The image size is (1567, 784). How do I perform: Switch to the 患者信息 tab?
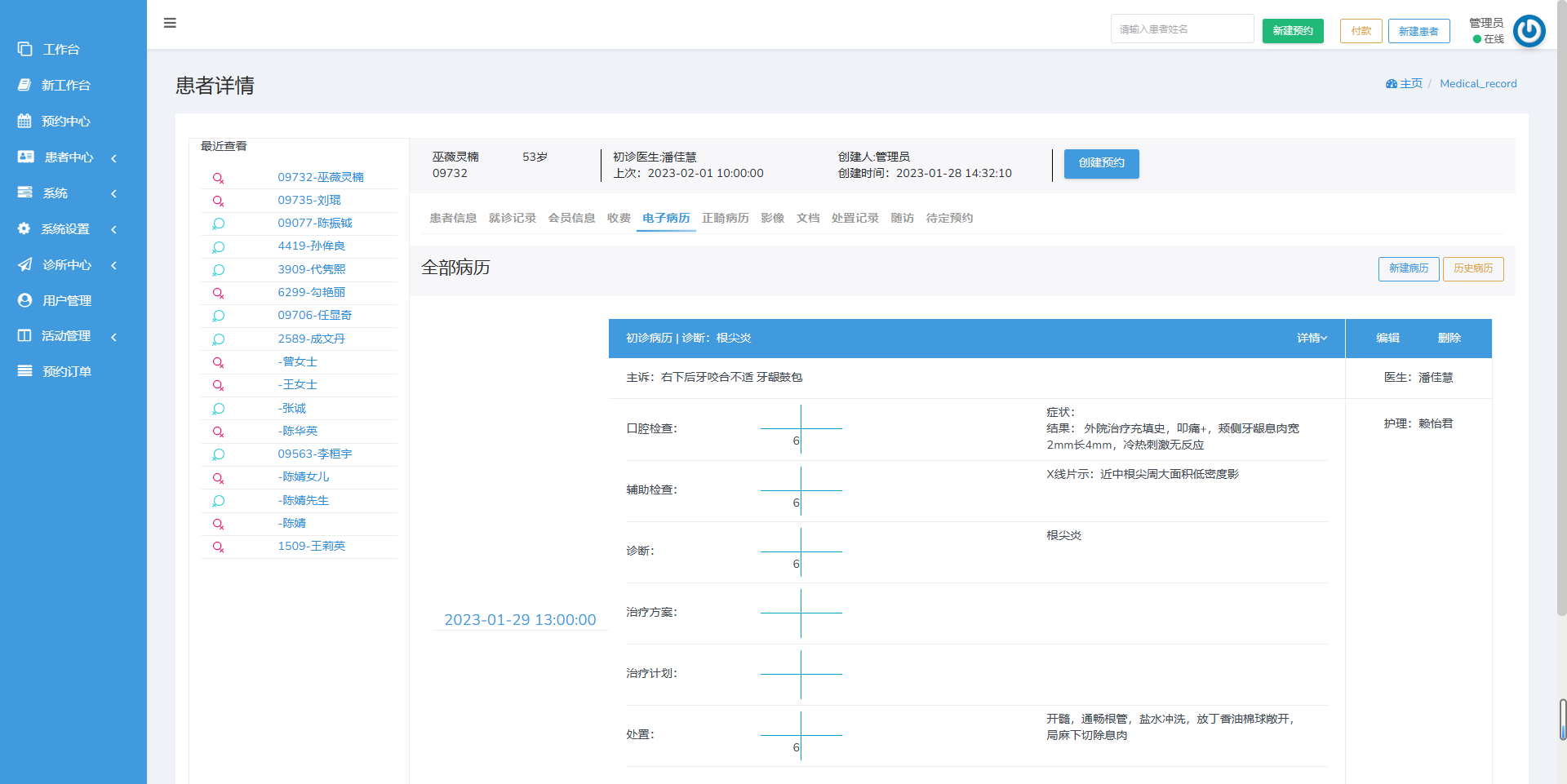(x=453, y=218)
